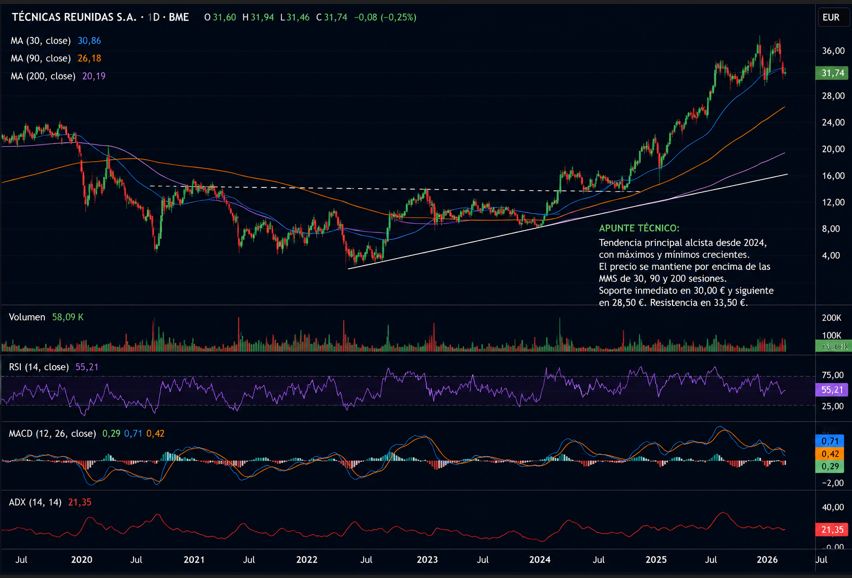
Task: Click the APUNTE TÉCNICO heading text
Action: pyautogui.click(x=639, y=228)
